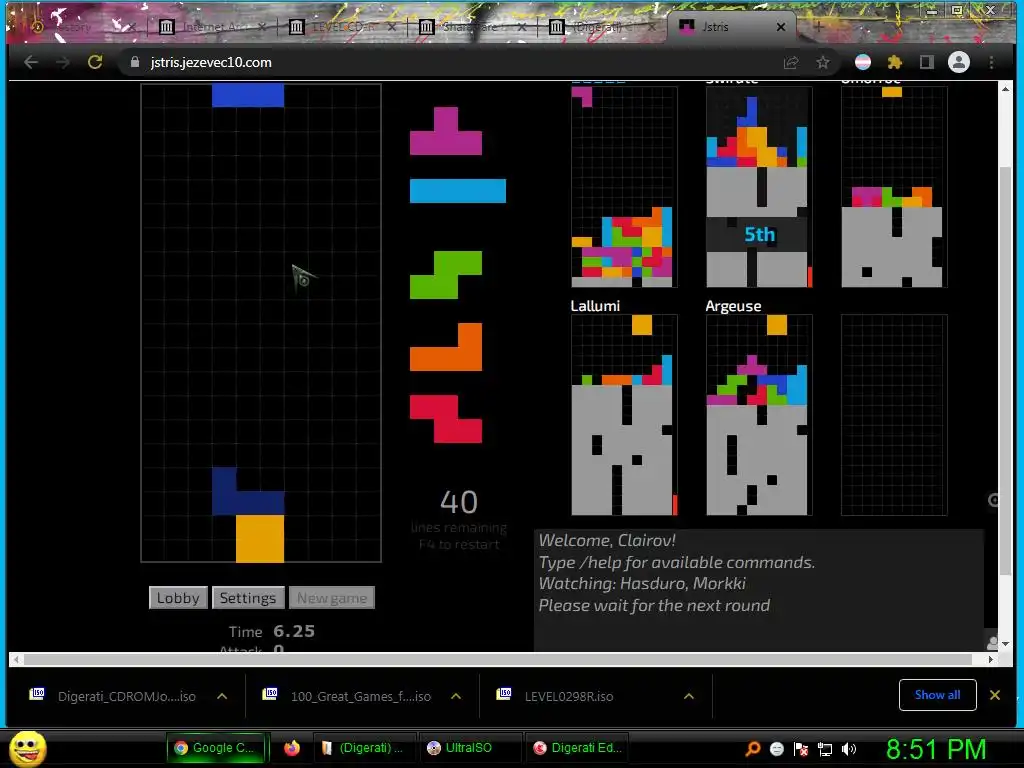Return to the Lobby
Image resolution: width=1024 pixels, height=768 pixels.
pos(178,598)
